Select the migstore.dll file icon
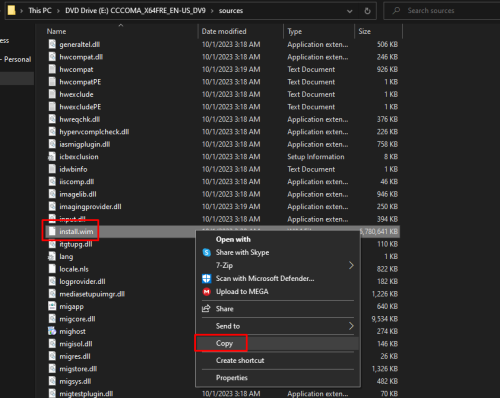Image resolution: width=500 pixels, height=398 pixels. 52,369
